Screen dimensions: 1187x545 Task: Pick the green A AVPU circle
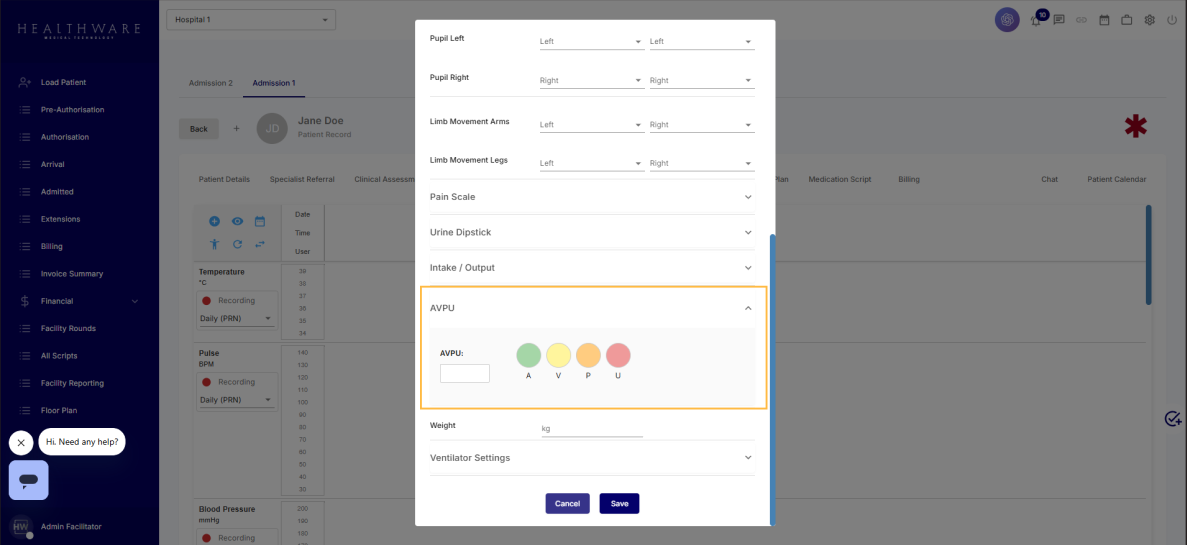click(x=528, y=355)
